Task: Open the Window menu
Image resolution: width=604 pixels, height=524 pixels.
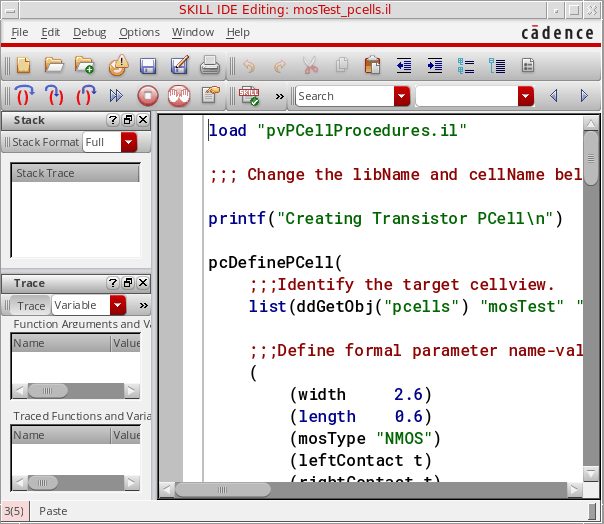Action: pyautogui.click(x=193, y=32)
